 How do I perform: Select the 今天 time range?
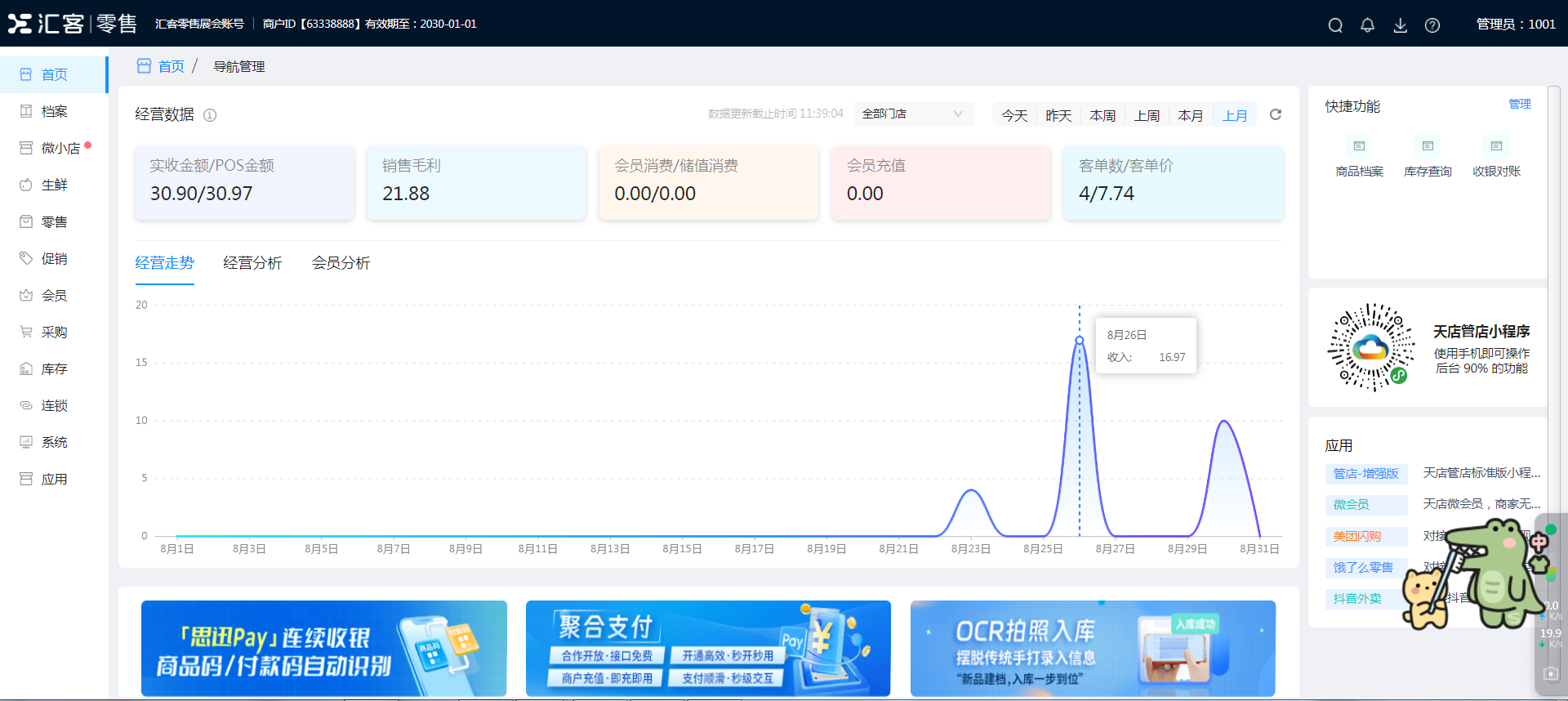[1014, 115]
